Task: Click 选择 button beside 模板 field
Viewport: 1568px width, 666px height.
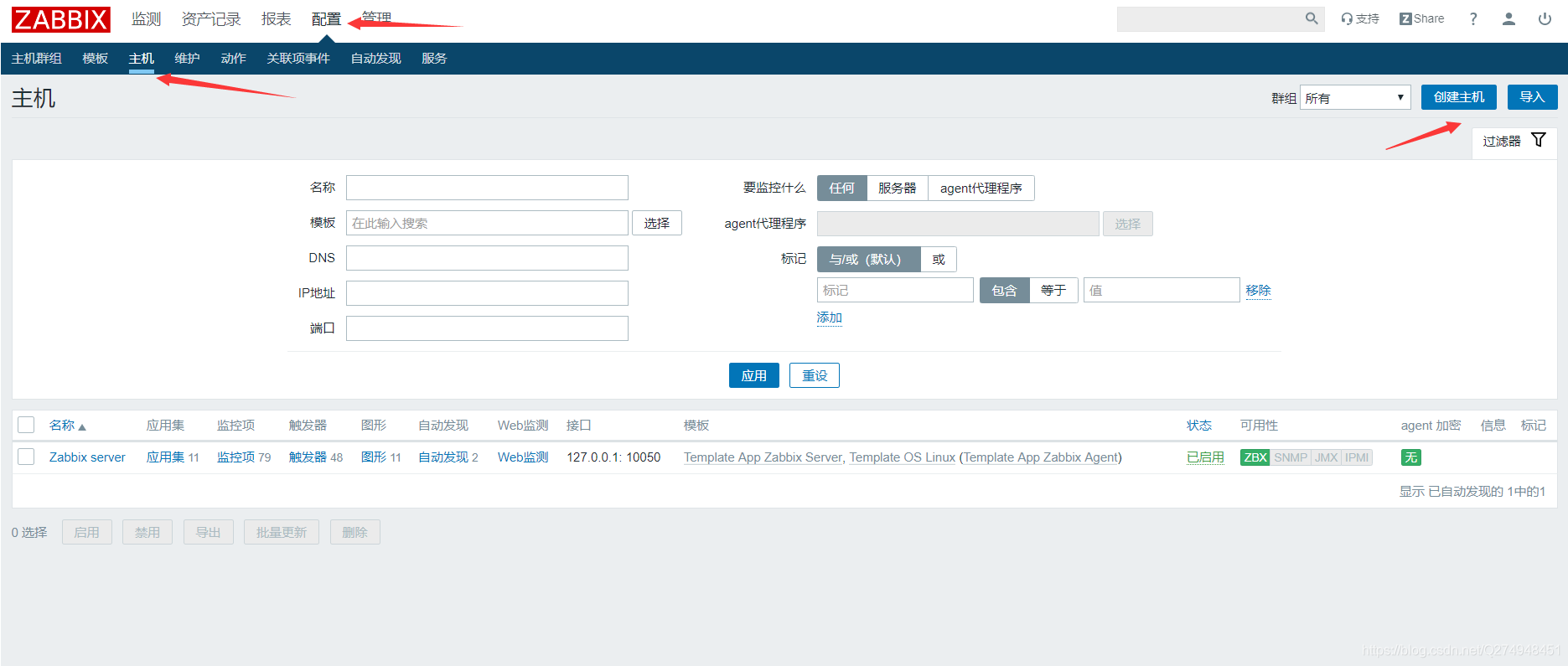Action: click(x=657, y=223)
